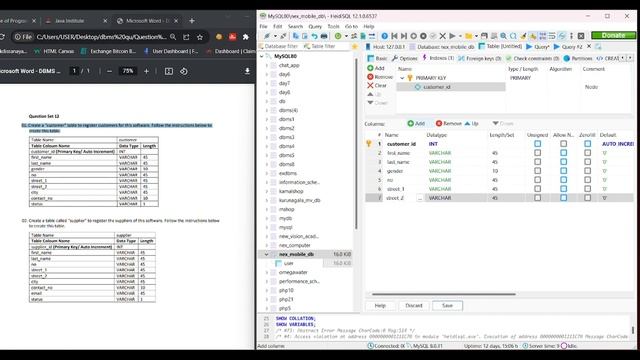Click the HeidiSQL help question-mark toolbar icon
This screenshot has height=360, width=640.
coord(384,36)
